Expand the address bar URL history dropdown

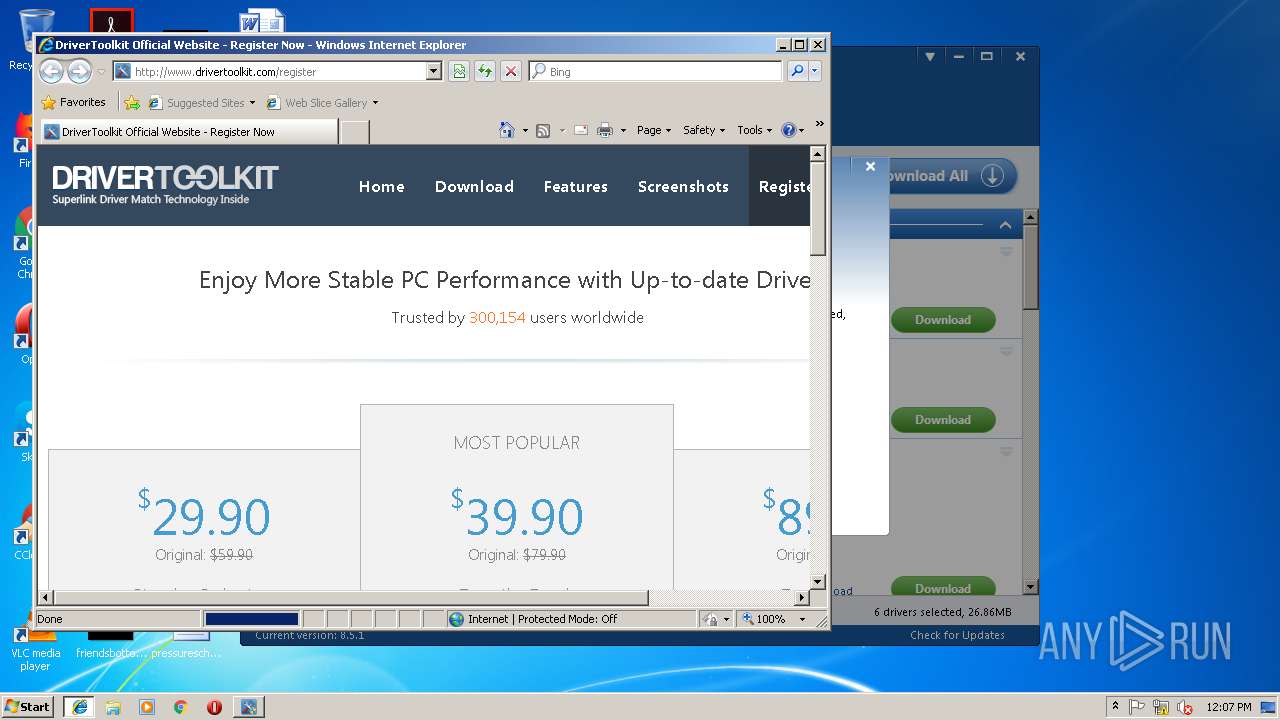(x=433, y=71)
